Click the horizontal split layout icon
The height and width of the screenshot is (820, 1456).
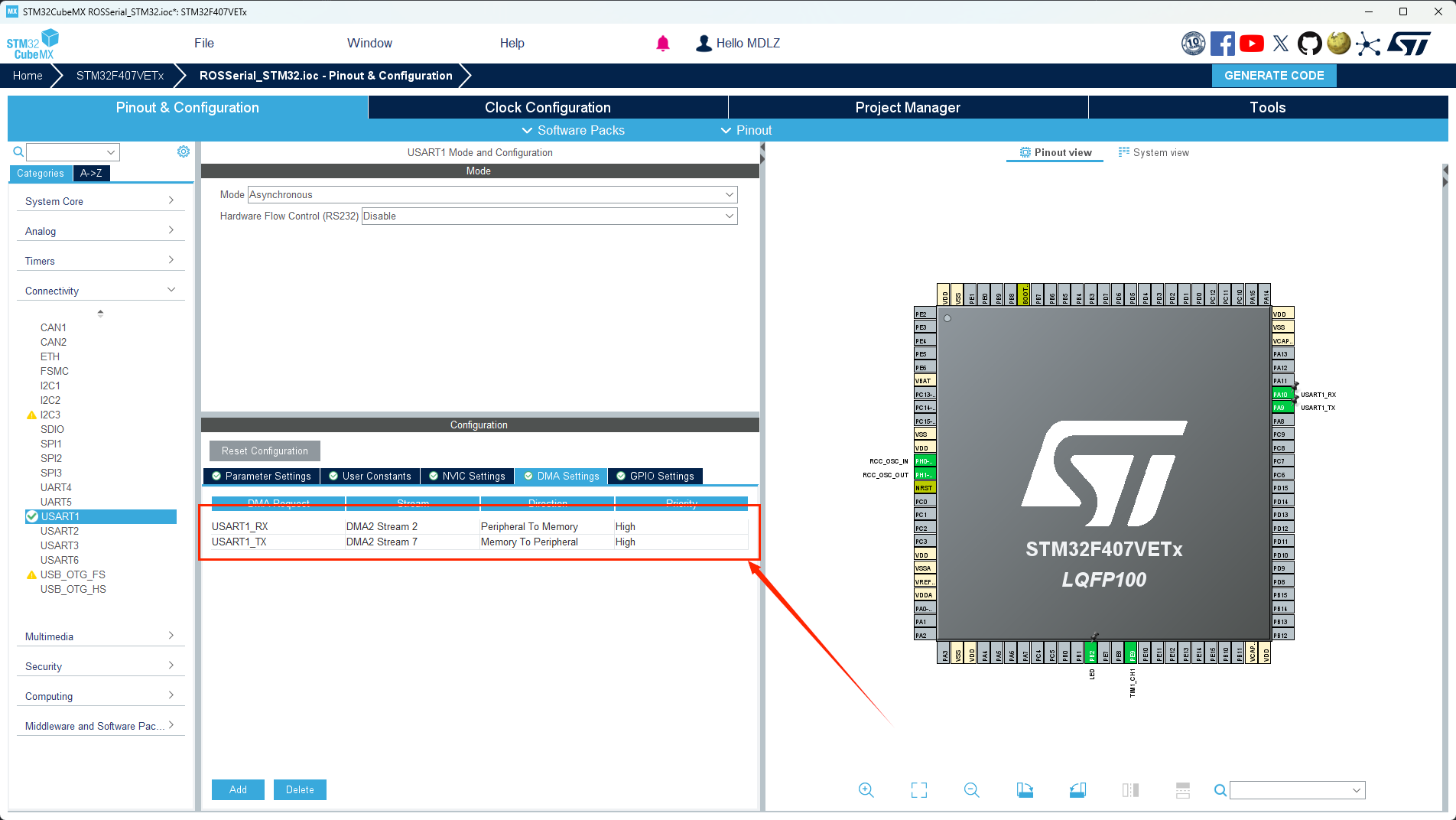coord(1183,790)
